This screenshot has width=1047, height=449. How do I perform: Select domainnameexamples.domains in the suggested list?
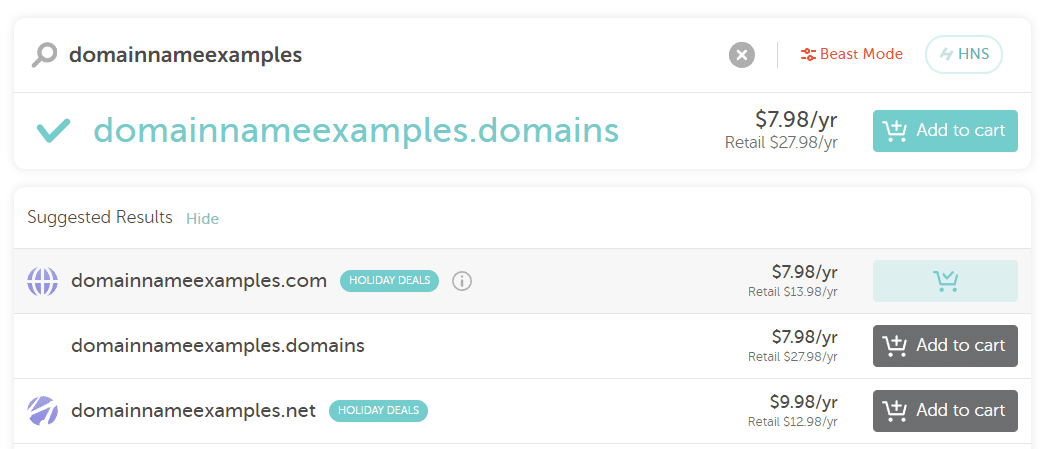(218, 346)
